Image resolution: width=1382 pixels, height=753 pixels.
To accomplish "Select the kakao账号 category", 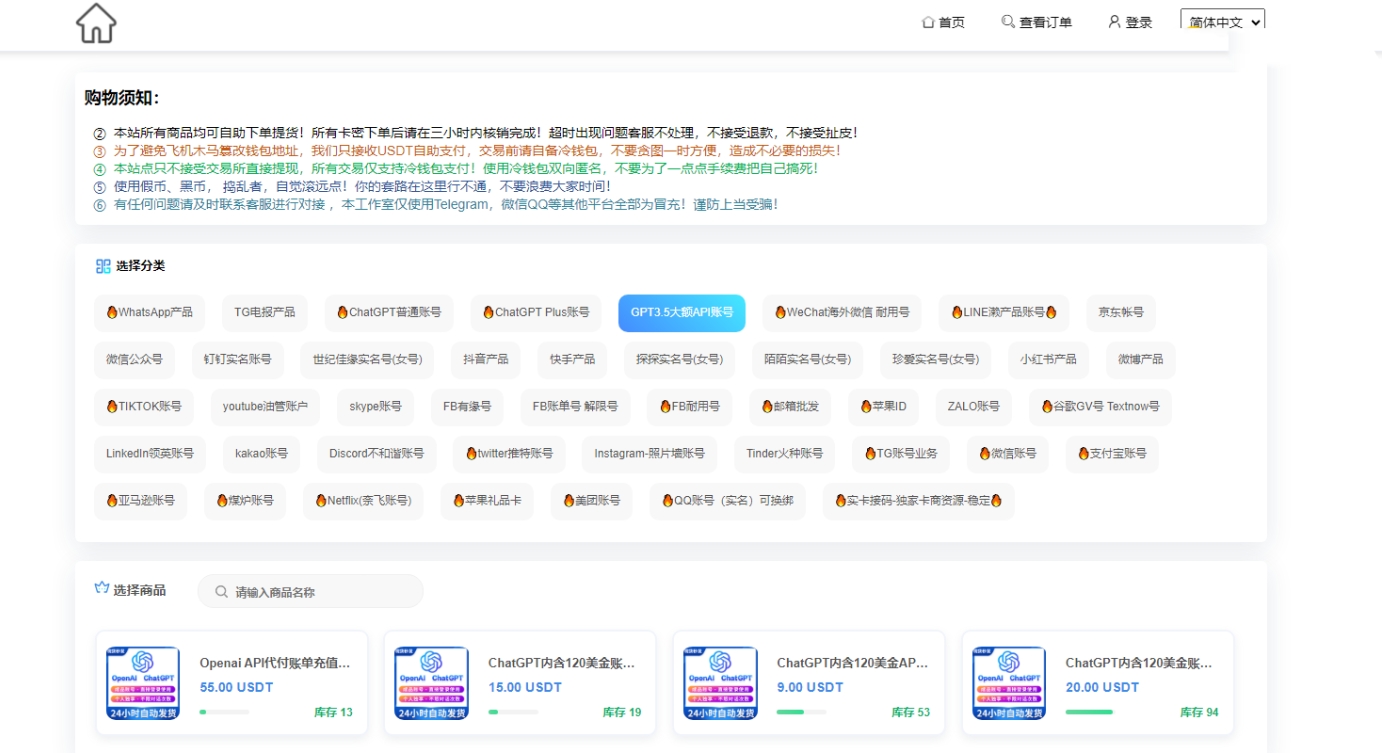I will click(x=261, y=454).
